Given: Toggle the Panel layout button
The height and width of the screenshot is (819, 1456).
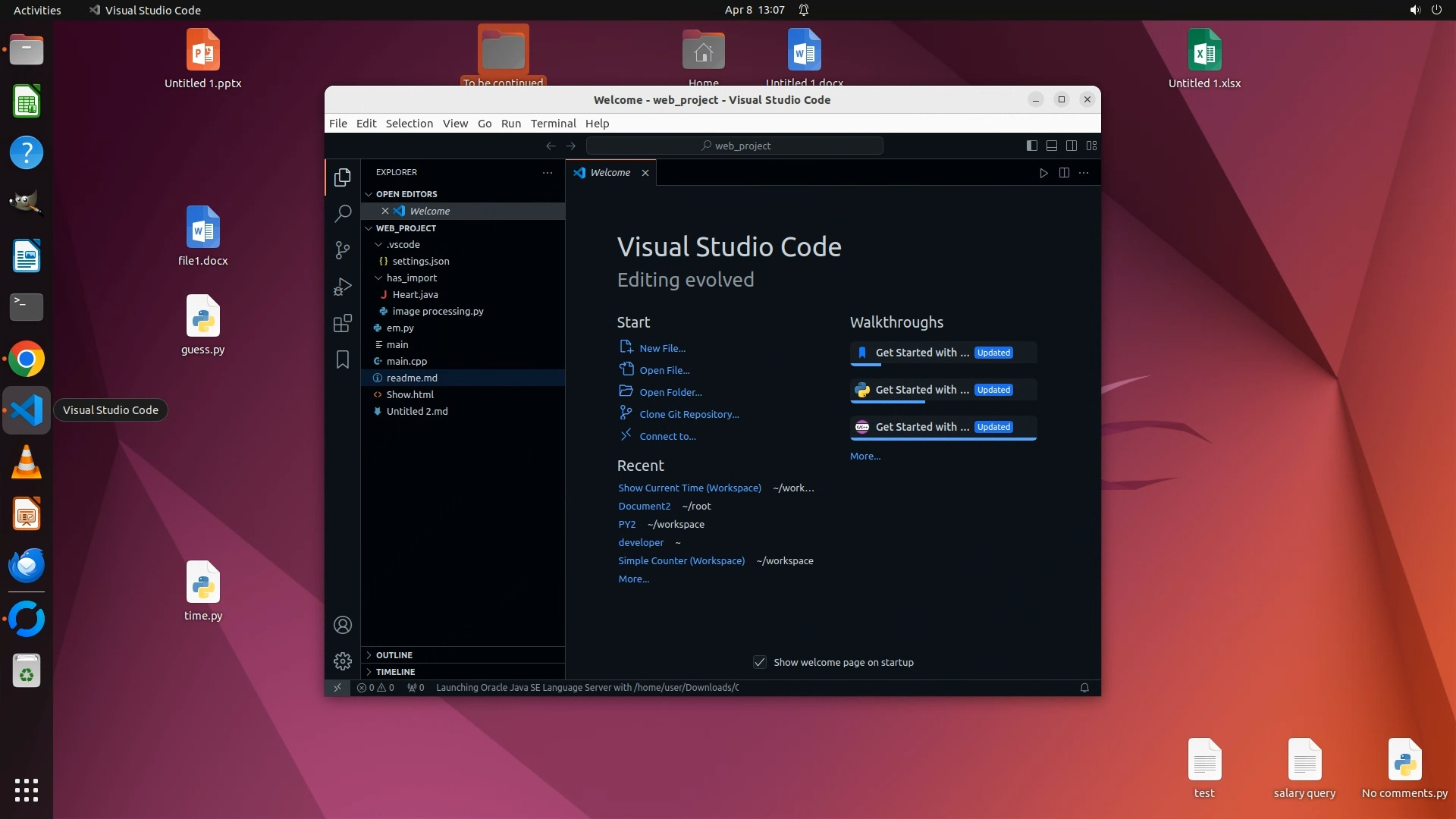Looking at the screenshot, I should [1052, 146].
